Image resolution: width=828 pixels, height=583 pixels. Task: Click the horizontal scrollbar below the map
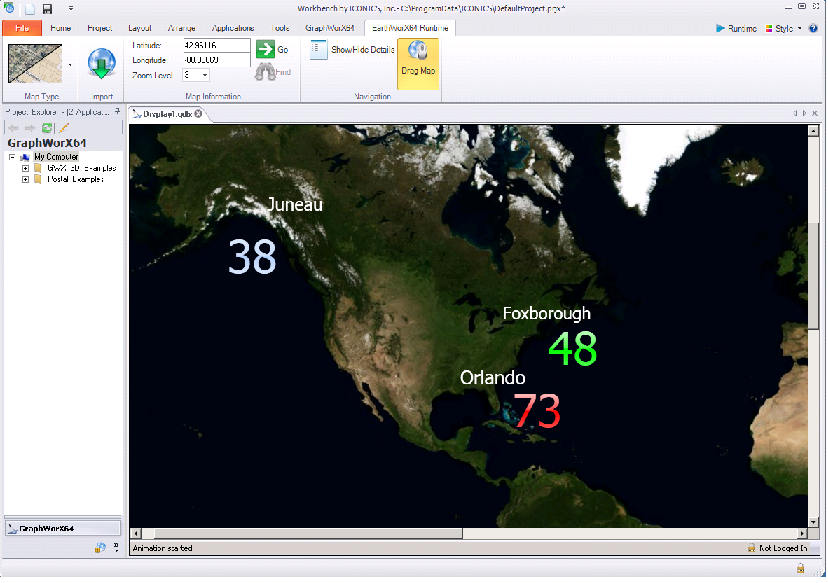[300, 534]
